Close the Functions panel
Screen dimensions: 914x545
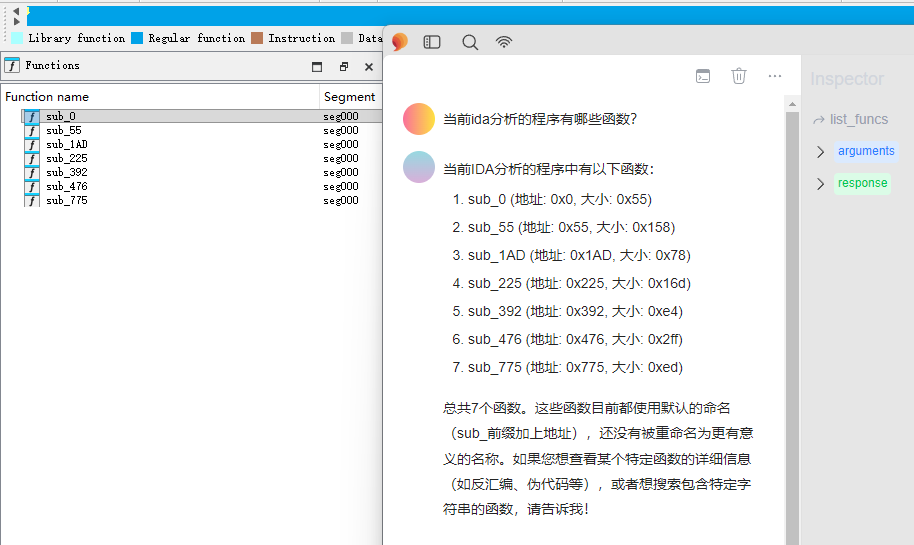(x=369, y=66)
